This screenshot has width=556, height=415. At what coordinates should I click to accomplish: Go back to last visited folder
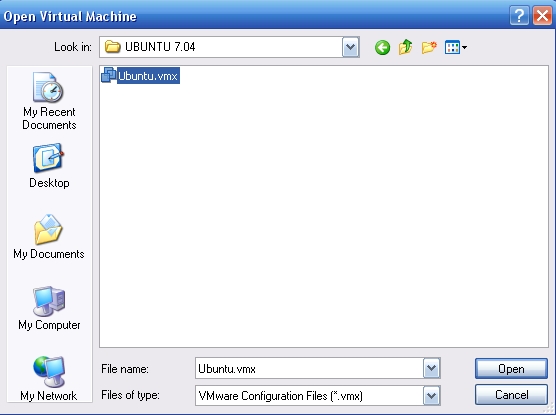[382, 47]
